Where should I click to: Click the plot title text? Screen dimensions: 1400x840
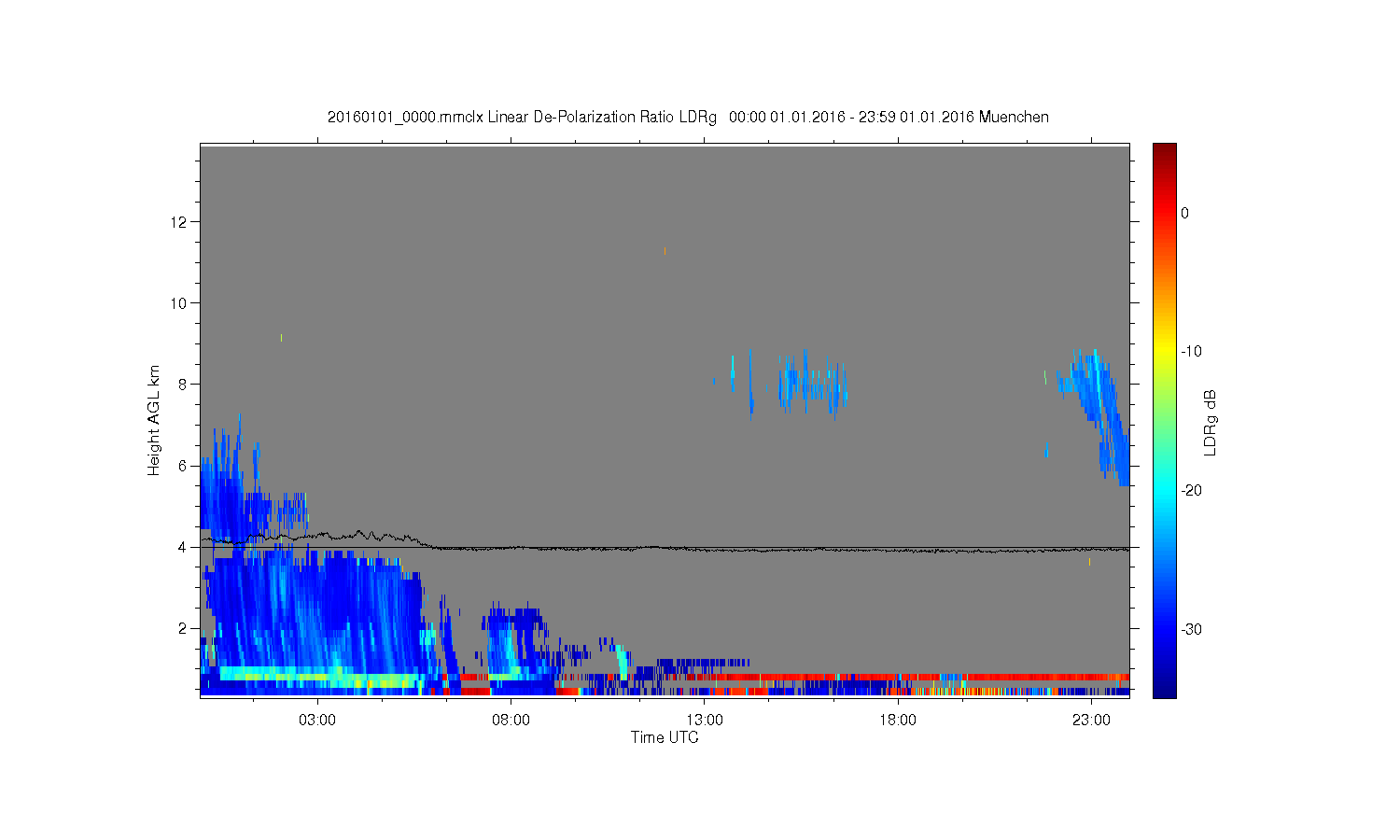(688, 118)
